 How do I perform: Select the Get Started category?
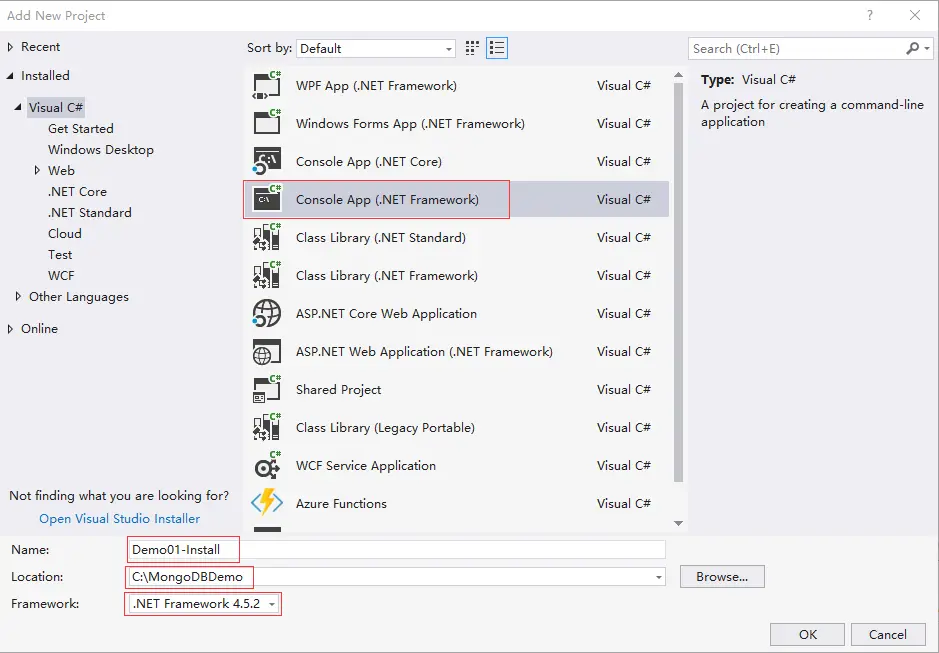click(81, 129)
